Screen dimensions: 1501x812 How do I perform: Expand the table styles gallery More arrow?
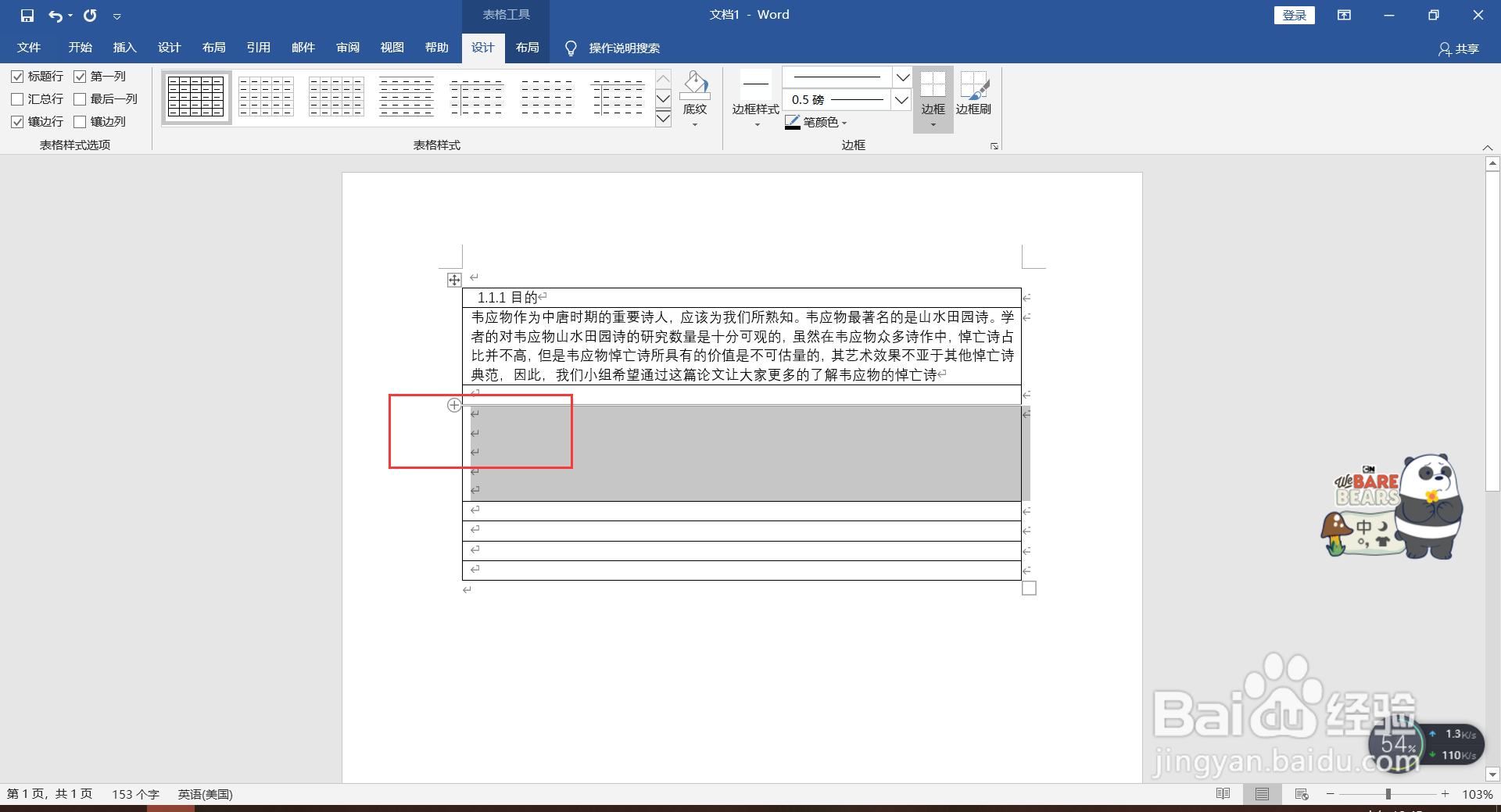pyautogui.click(x=663, y=119)
